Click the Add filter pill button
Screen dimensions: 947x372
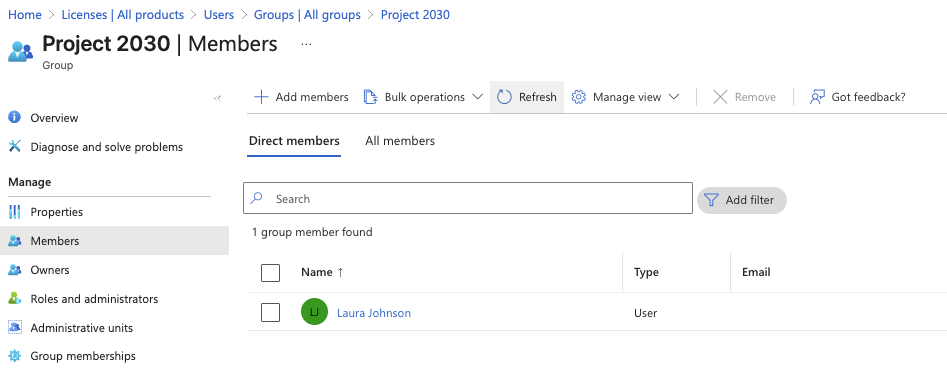pos(742,200)
